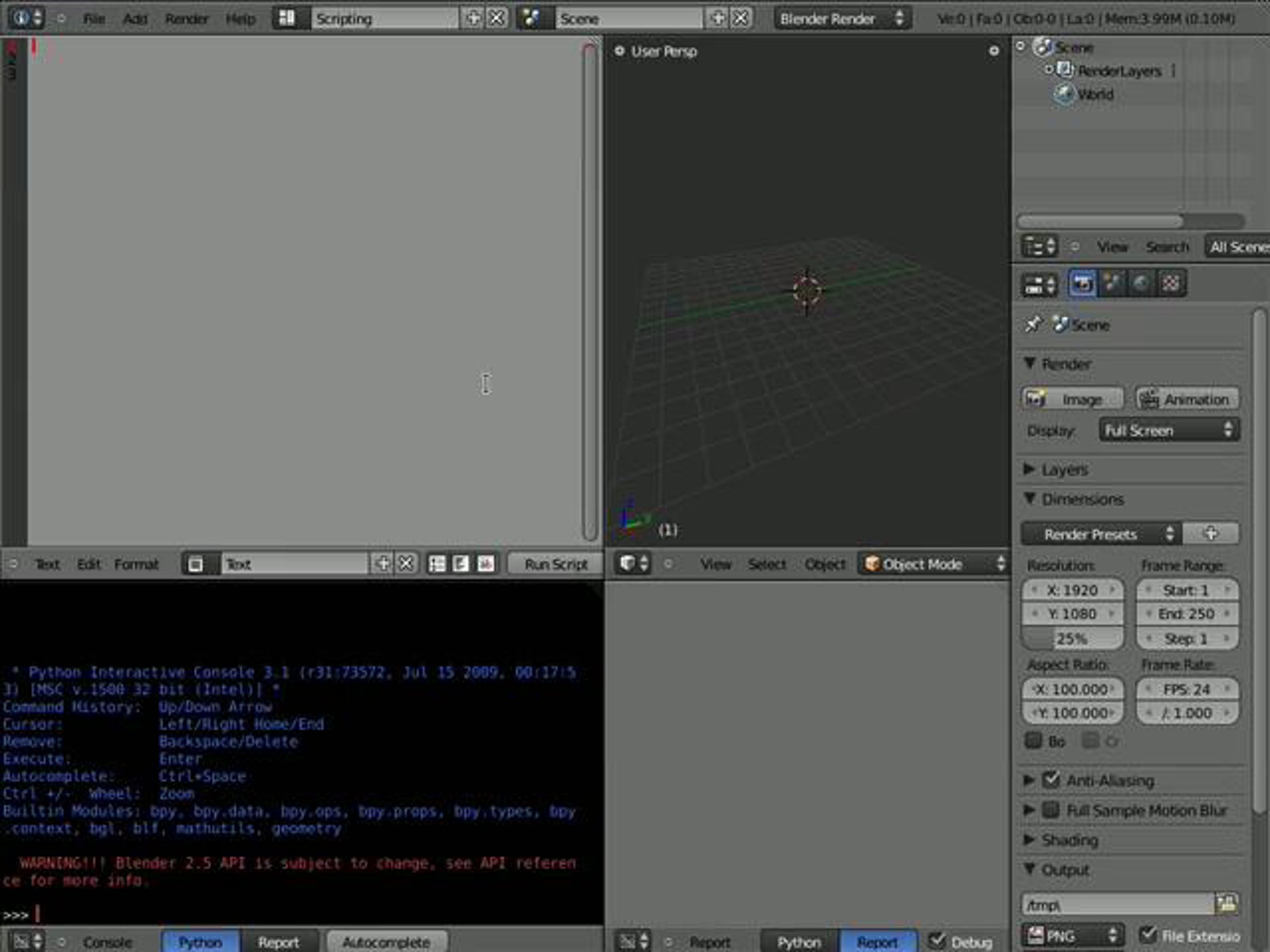Open the PNG file format dropdown

1073,936
